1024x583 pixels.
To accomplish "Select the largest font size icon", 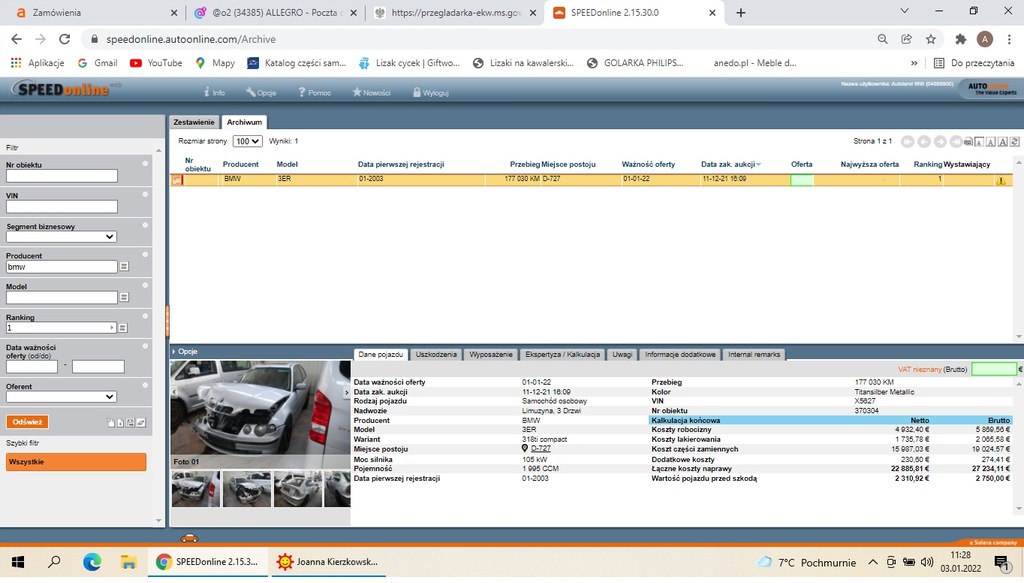I will (x=1003, y=142).
